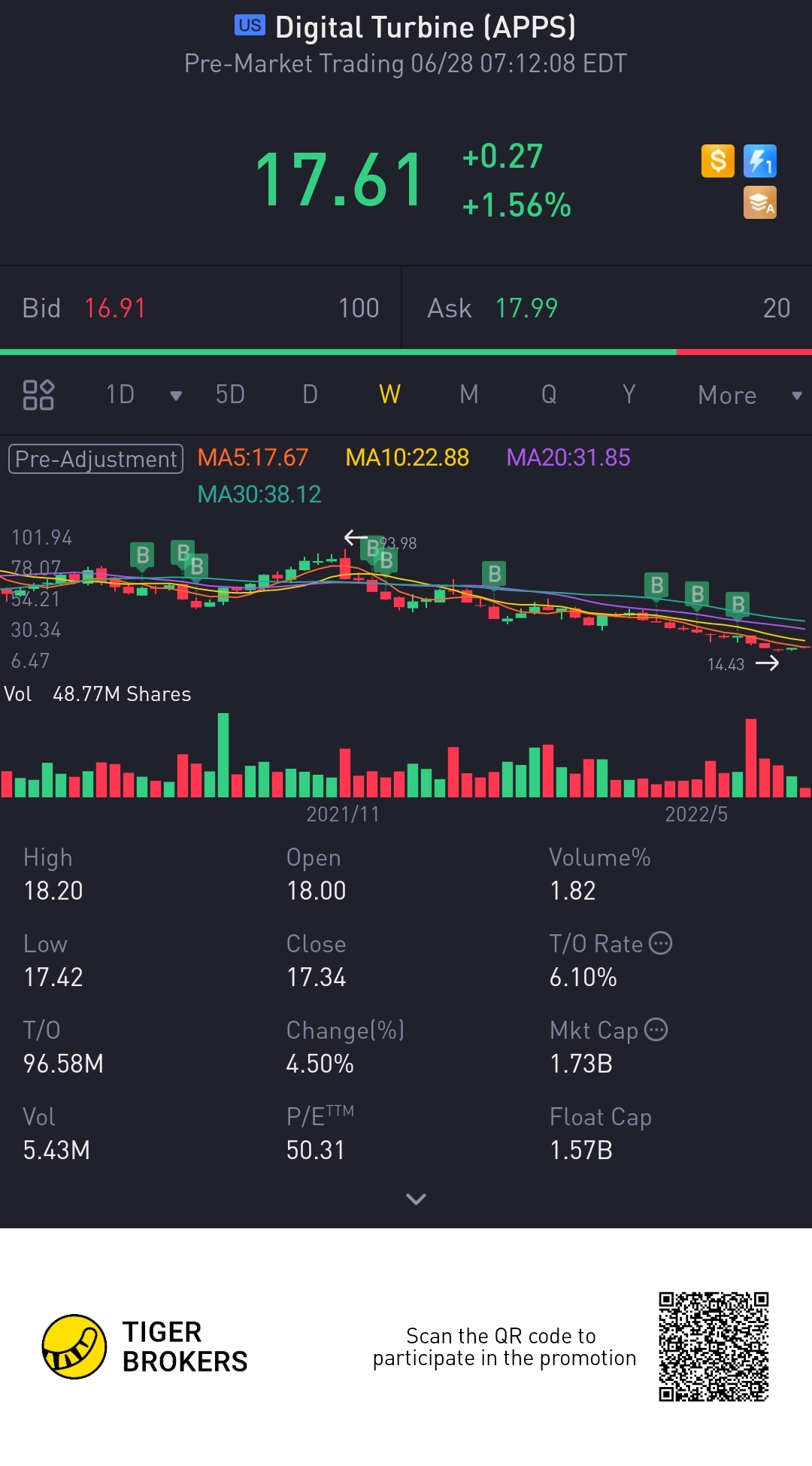Tap the 2021/11 date axis label

[x=343, y=814]
